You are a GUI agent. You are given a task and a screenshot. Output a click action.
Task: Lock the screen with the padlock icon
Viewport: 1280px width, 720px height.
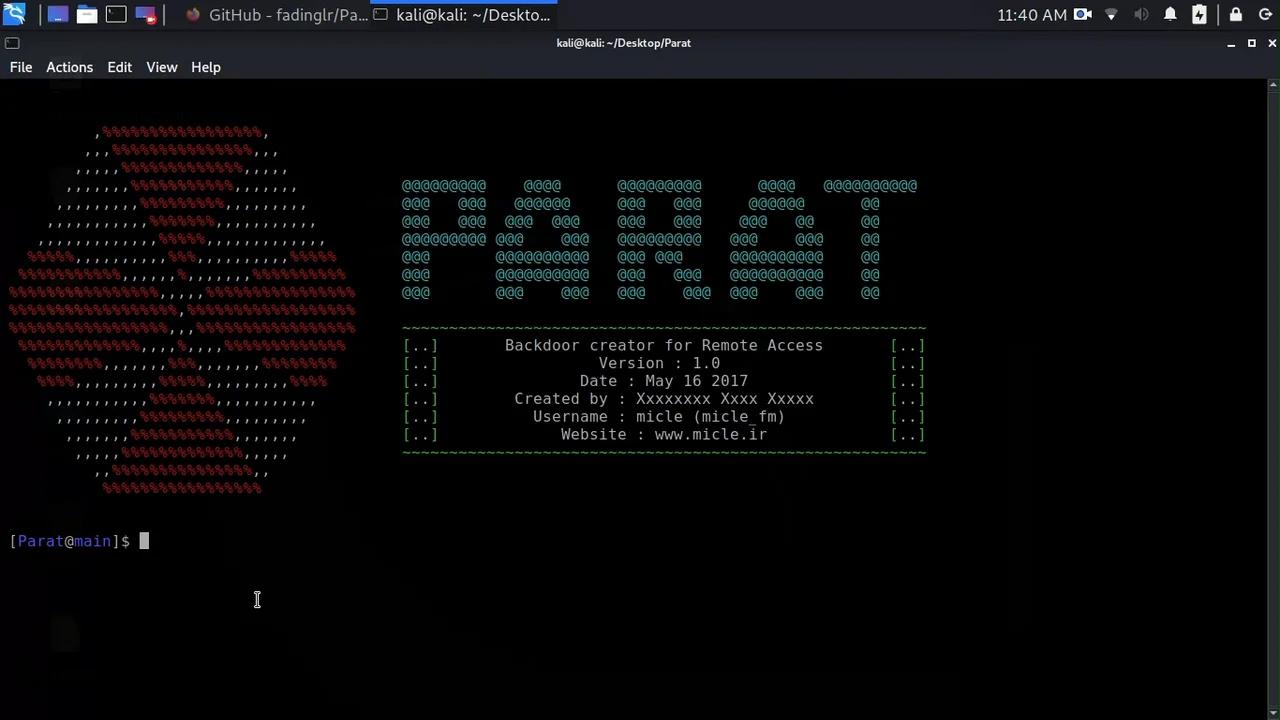pos(1236,14)
